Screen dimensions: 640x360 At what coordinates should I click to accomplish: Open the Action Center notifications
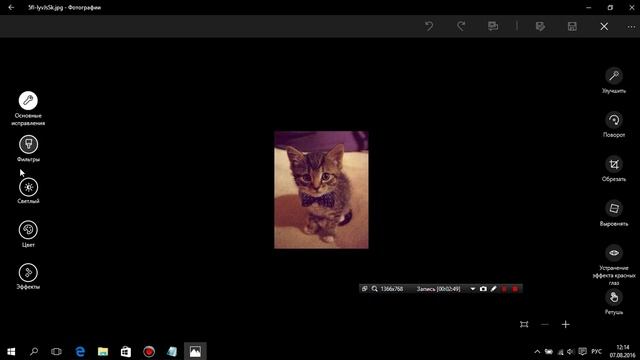(582, 352)
